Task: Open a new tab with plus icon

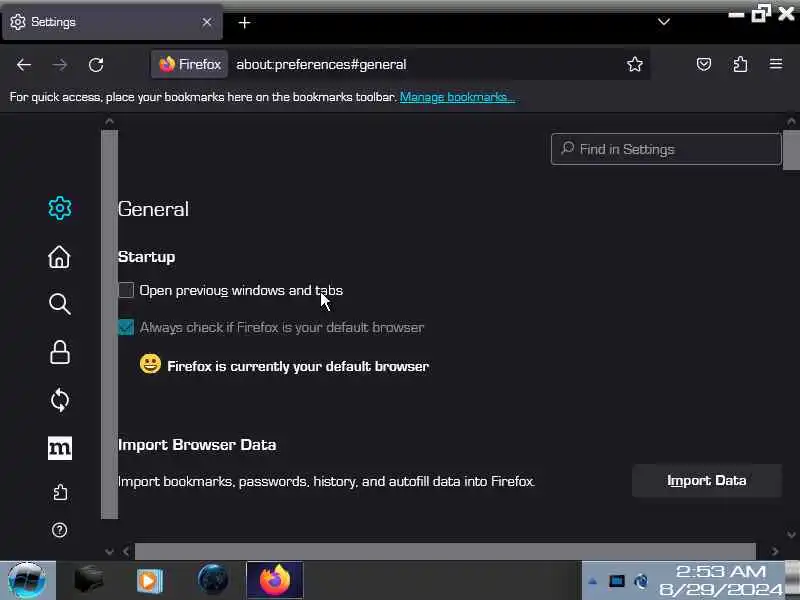Action: [244, 22]
